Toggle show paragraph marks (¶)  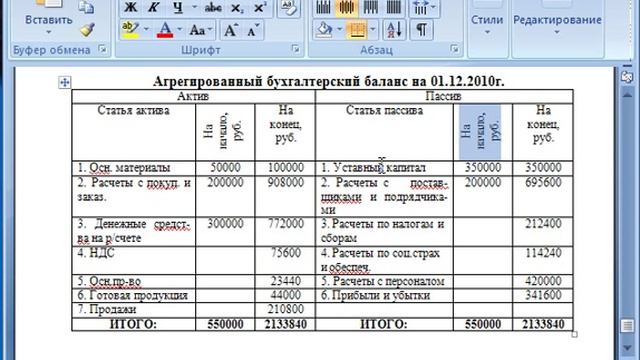coord(421,30)
